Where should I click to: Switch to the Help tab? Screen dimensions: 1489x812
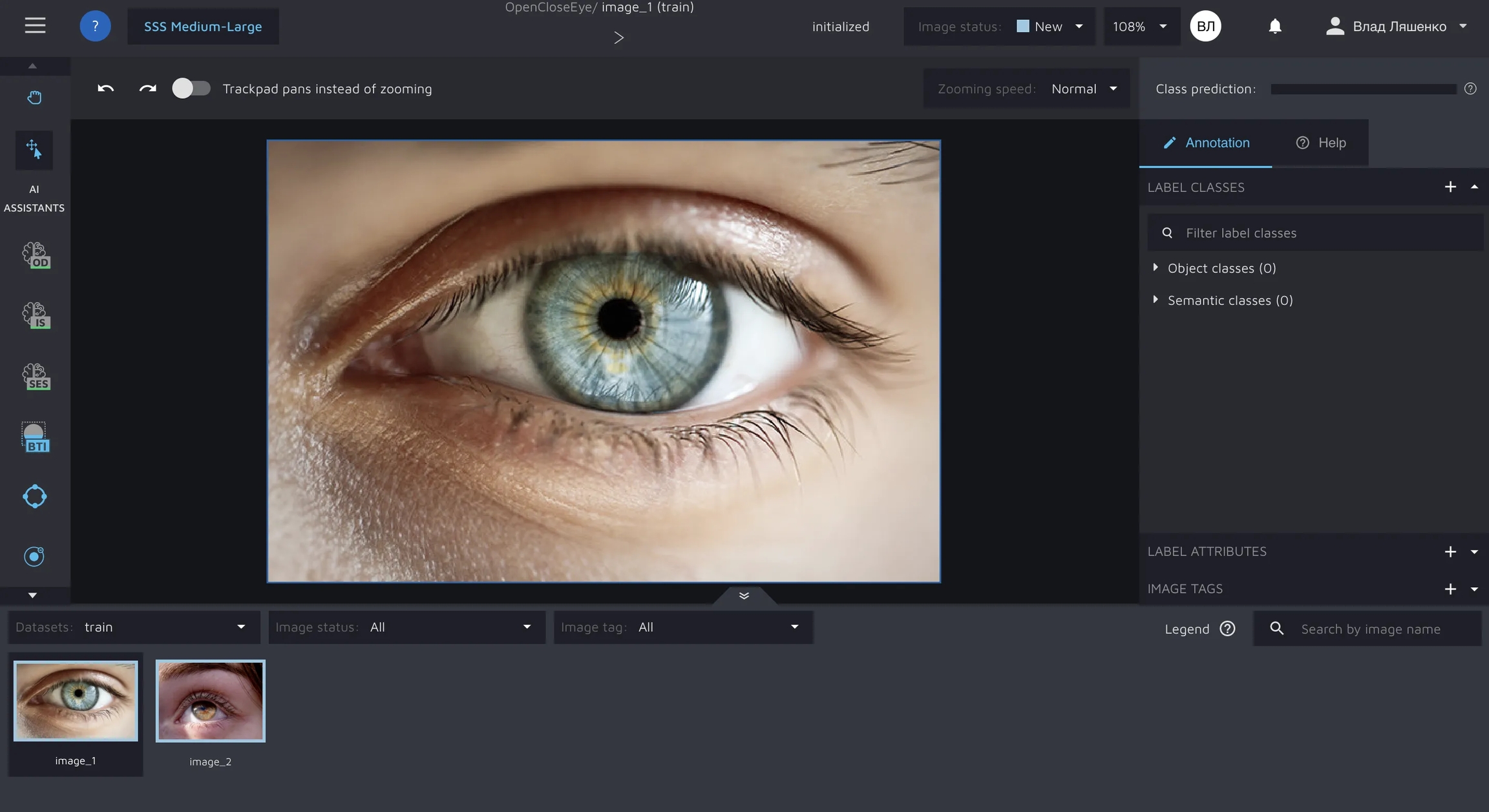tap(1320, 143)
